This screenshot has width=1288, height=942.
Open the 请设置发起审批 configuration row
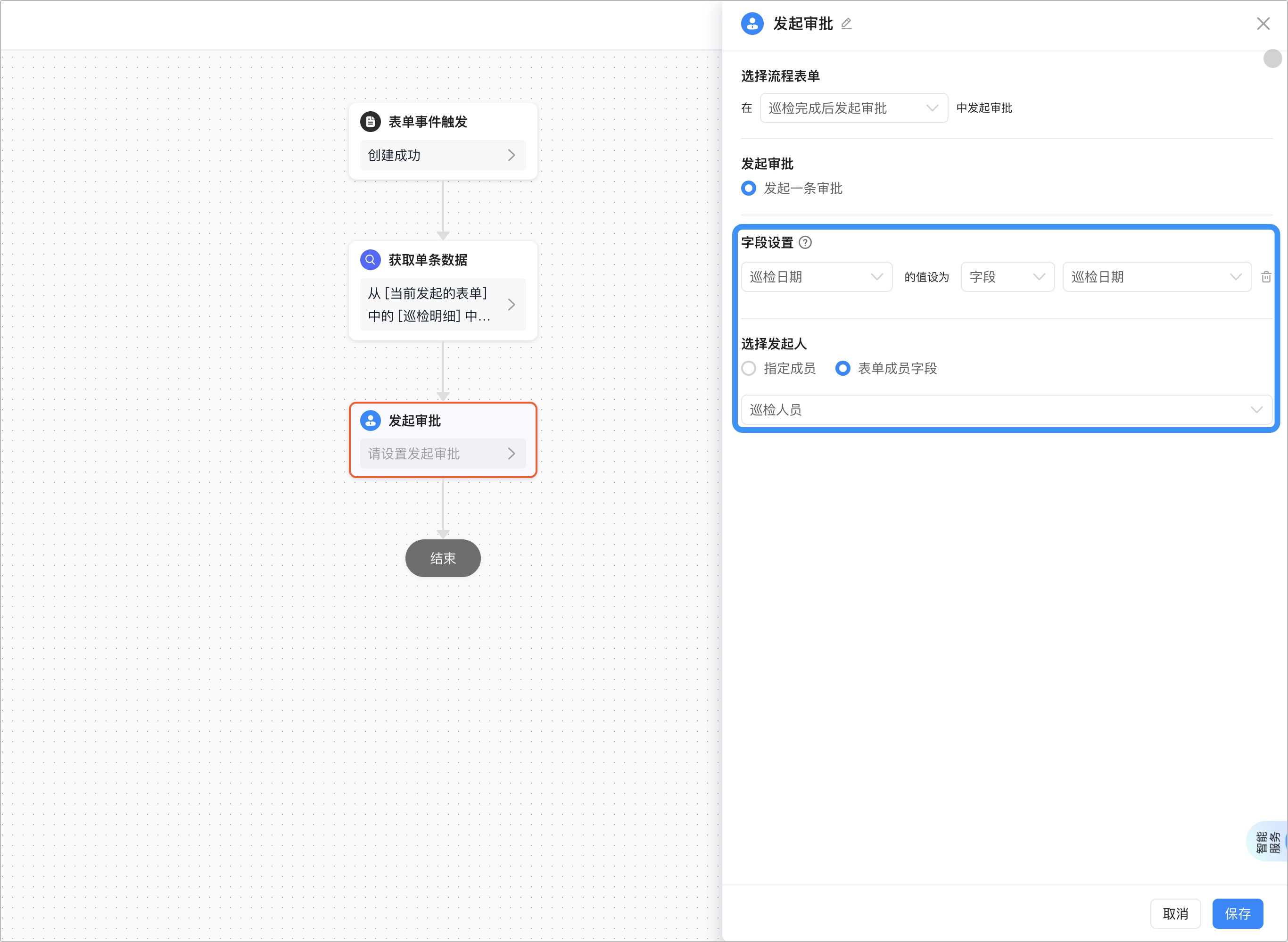coord(443,454)
